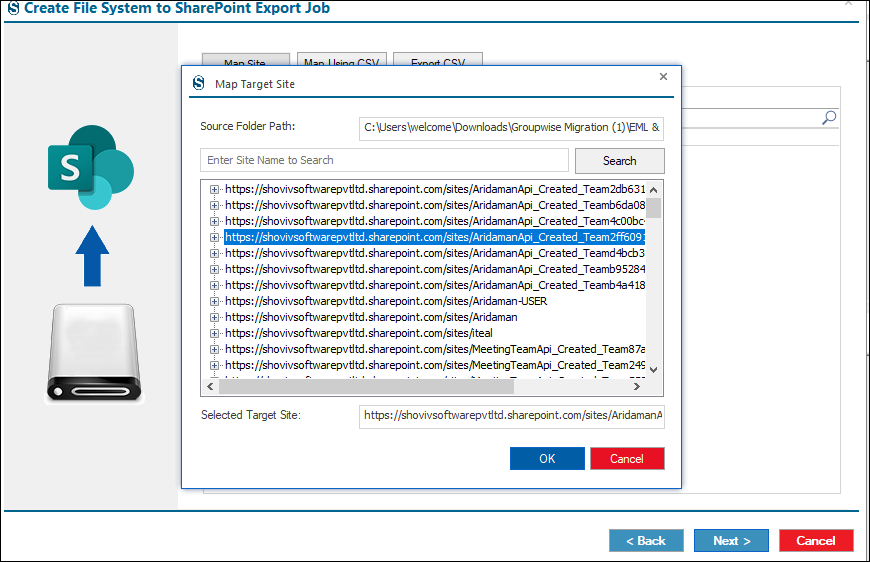The height and width of the screenshot is (562, 870).
Task: Expand the Aridaman-USER site node
Action: pos(214,302)
